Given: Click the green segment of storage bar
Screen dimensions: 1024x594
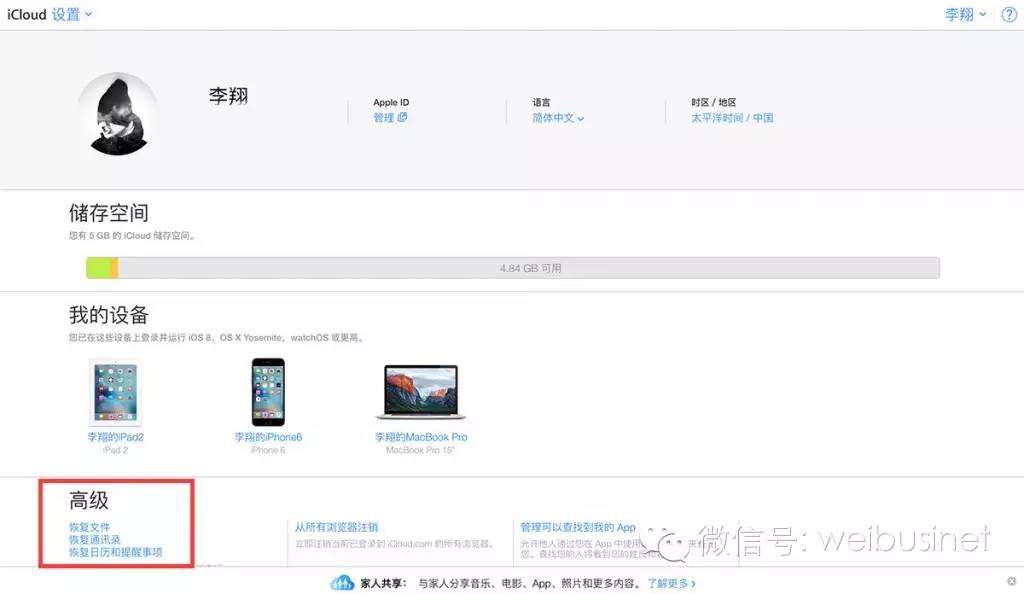Looking at the screenshot, I should tap(98, 268).
